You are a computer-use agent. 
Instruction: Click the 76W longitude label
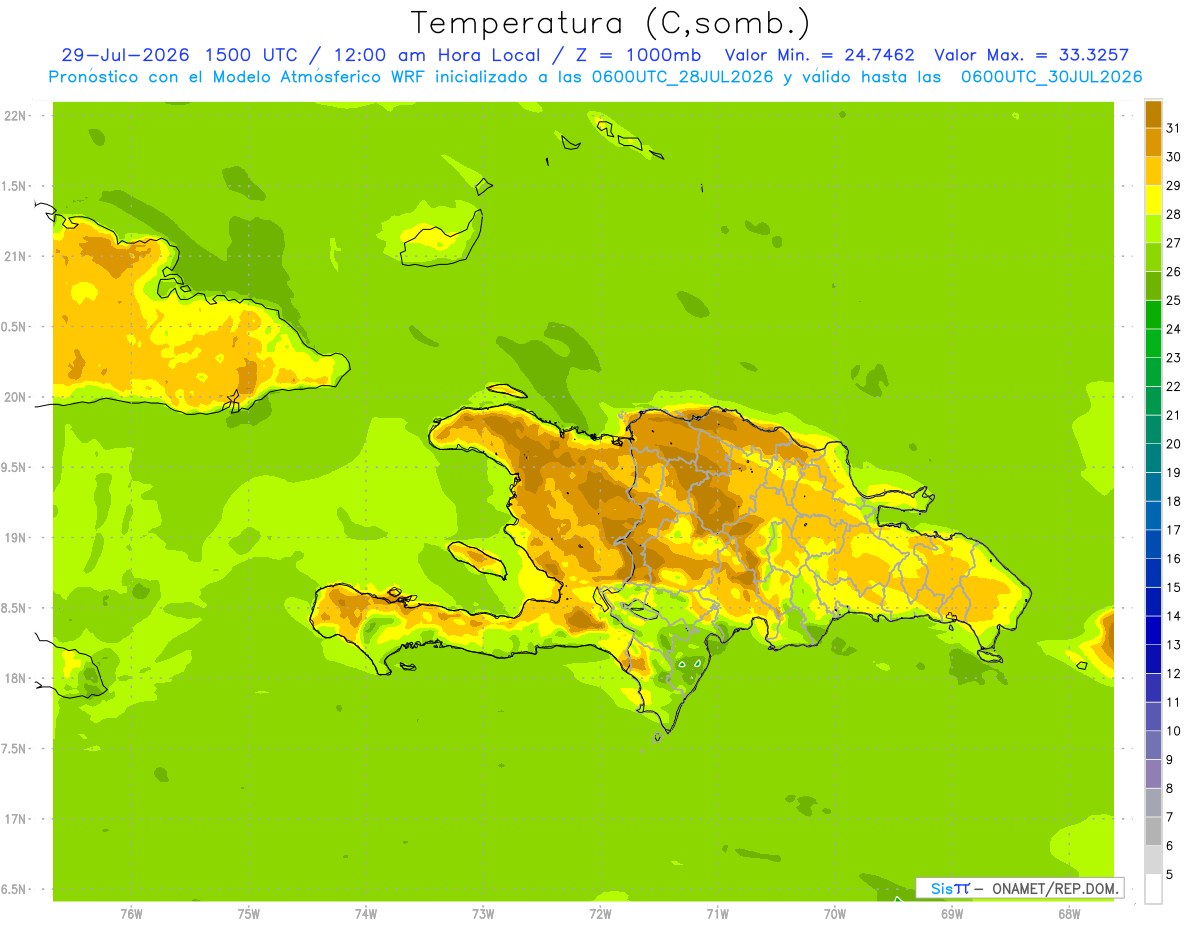pos(131,914)
